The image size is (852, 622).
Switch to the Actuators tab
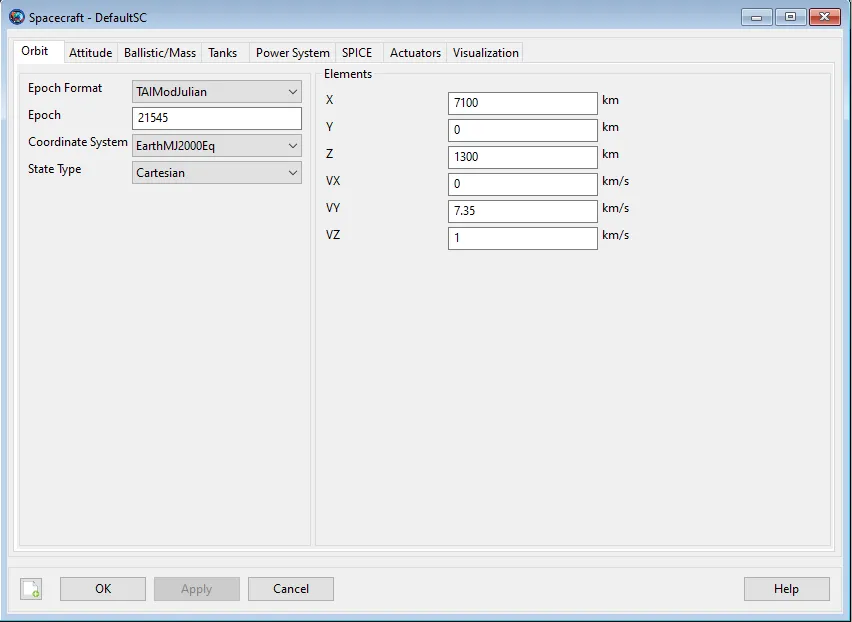point(415,53)
